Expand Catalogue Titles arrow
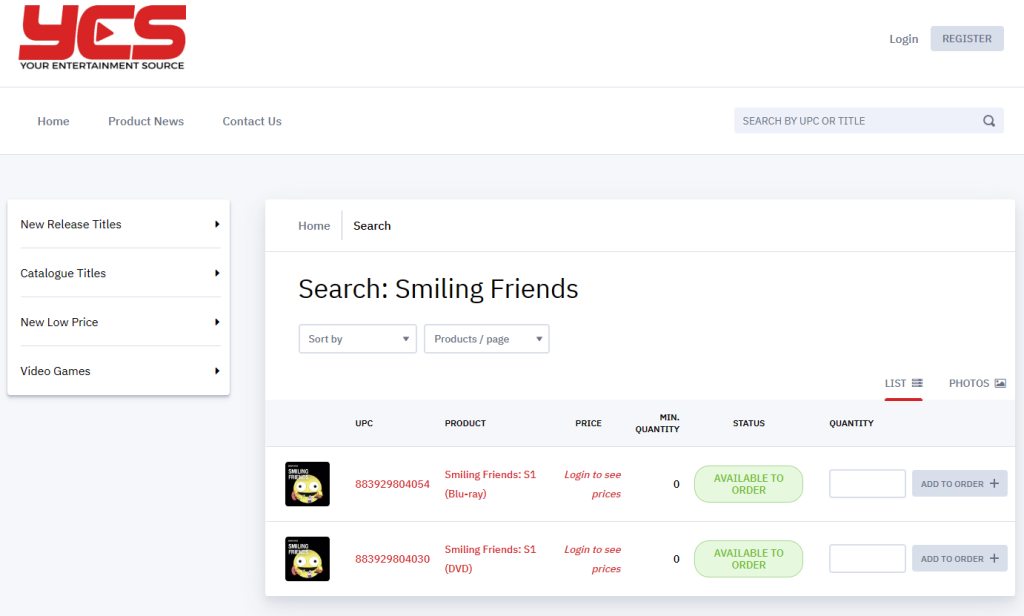The image size is (1024, 616). [x=217, y=273]
